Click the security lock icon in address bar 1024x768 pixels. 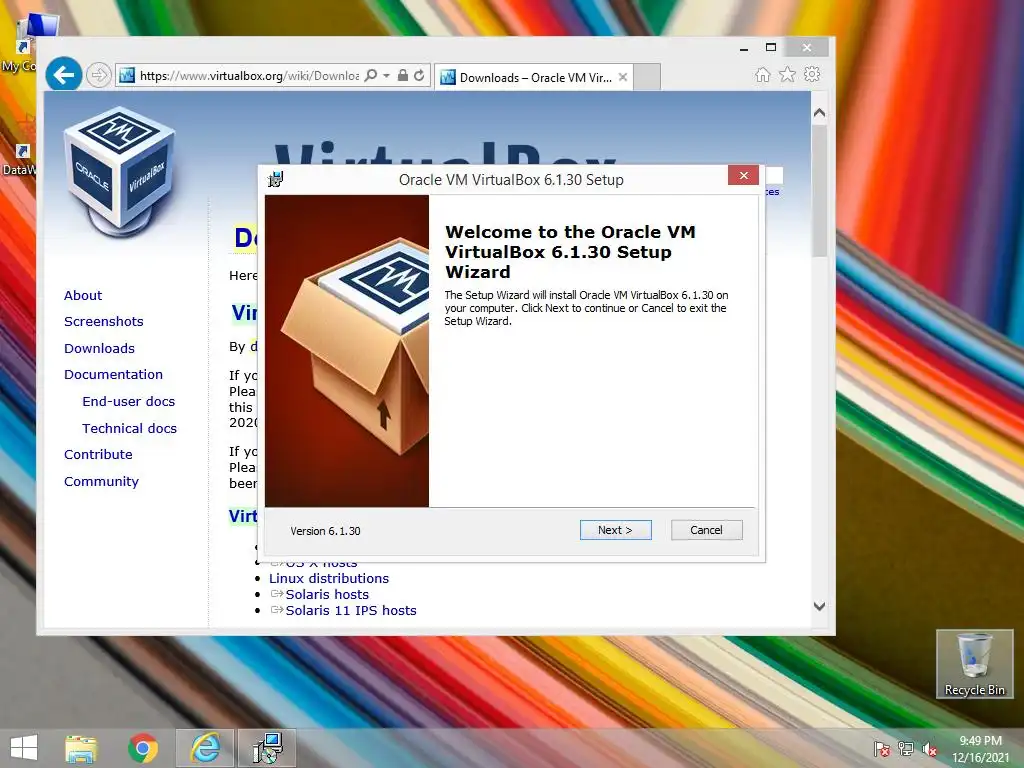403,76
